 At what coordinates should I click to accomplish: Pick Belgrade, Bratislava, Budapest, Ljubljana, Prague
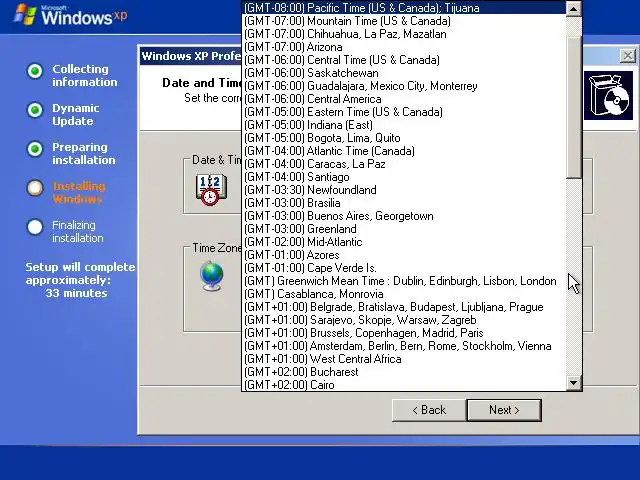pyautogui.click(x=404, y=307)
